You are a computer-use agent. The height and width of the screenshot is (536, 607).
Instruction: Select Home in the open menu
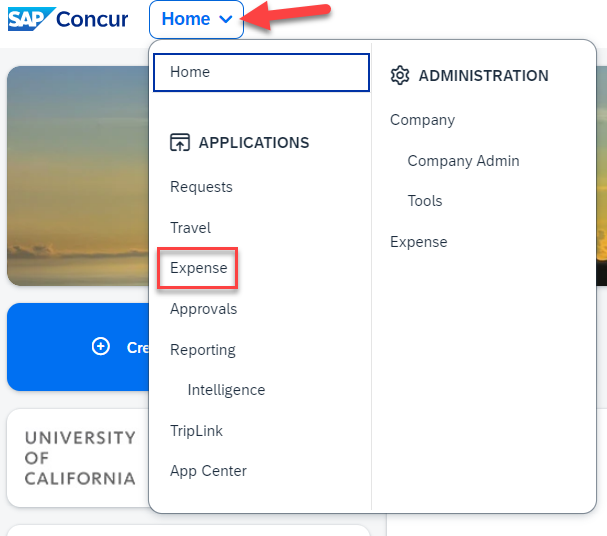pos(190,72)
